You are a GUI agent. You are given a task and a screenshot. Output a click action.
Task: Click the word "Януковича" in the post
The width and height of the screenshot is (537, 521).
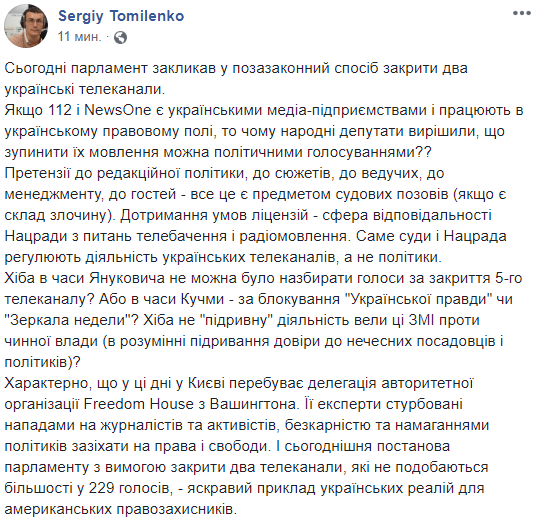(127, 278)
